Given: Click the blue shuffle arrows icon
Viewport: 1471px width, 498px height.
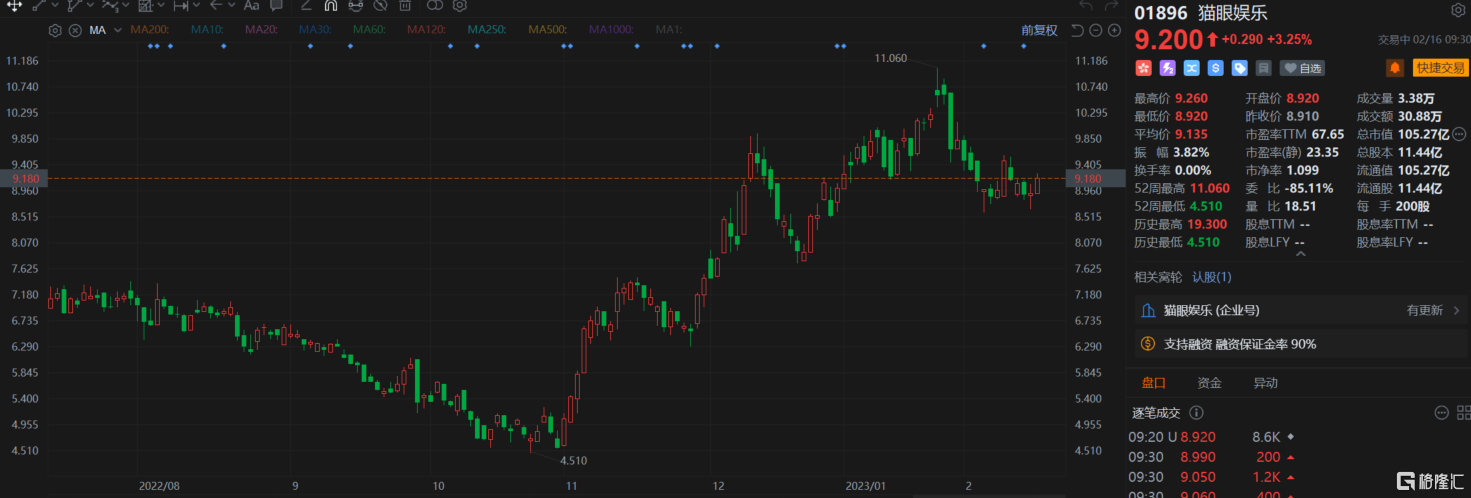Looking at the screenshot, I should (x=1191, y=68).
